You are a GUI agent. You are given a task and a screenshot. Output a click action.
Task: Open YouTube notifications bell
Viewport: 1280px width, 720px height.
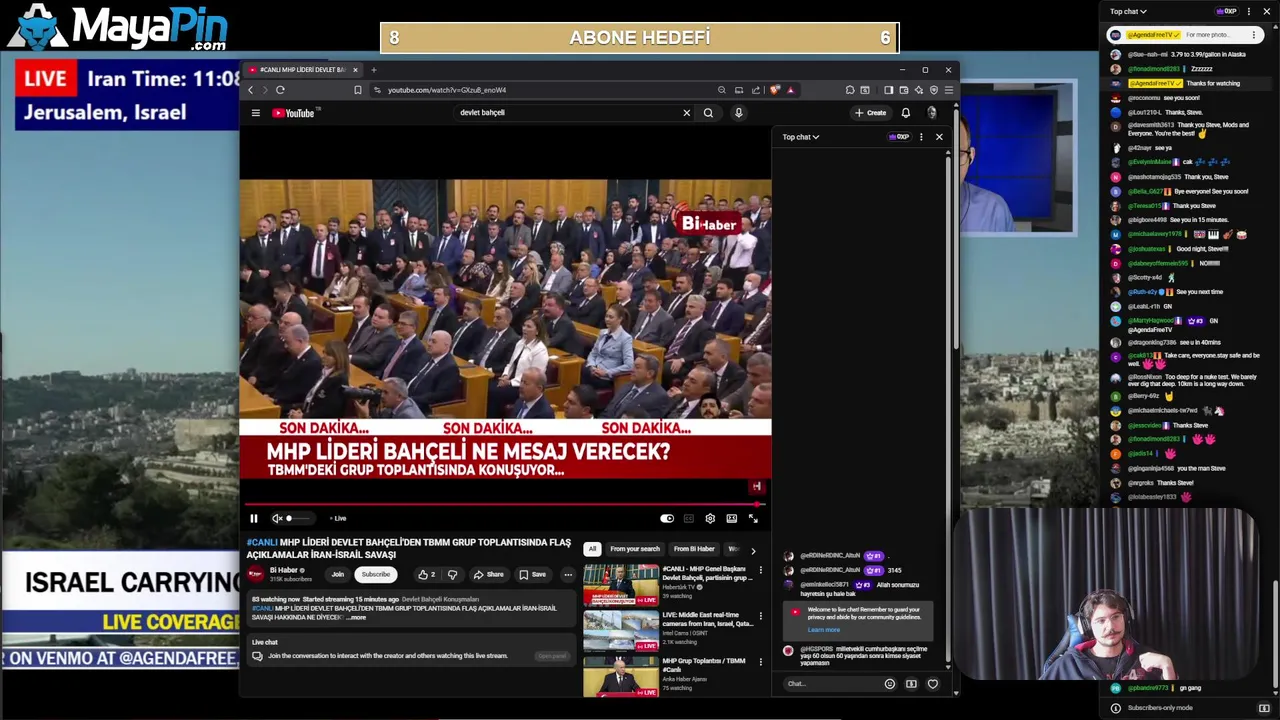[906, 113]
